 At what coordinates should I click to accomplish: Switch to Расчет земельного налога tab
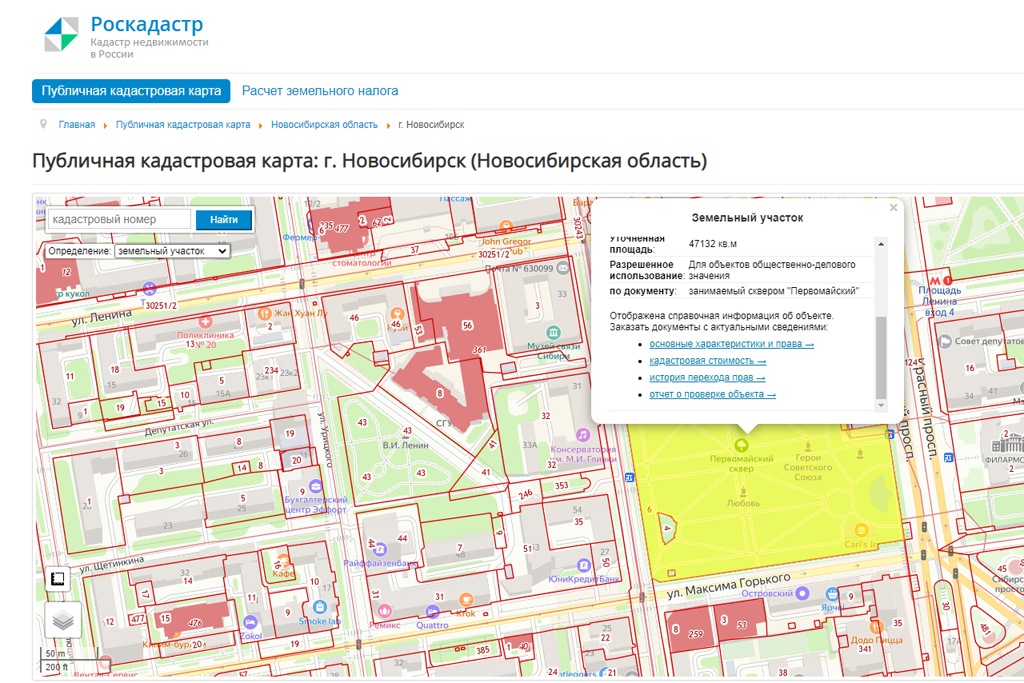[320, 91]
